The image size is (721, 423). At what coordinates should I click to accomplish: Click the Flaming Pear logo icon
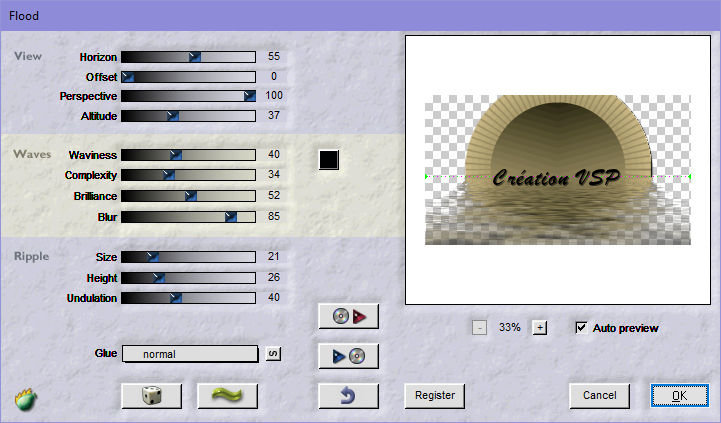26,399
